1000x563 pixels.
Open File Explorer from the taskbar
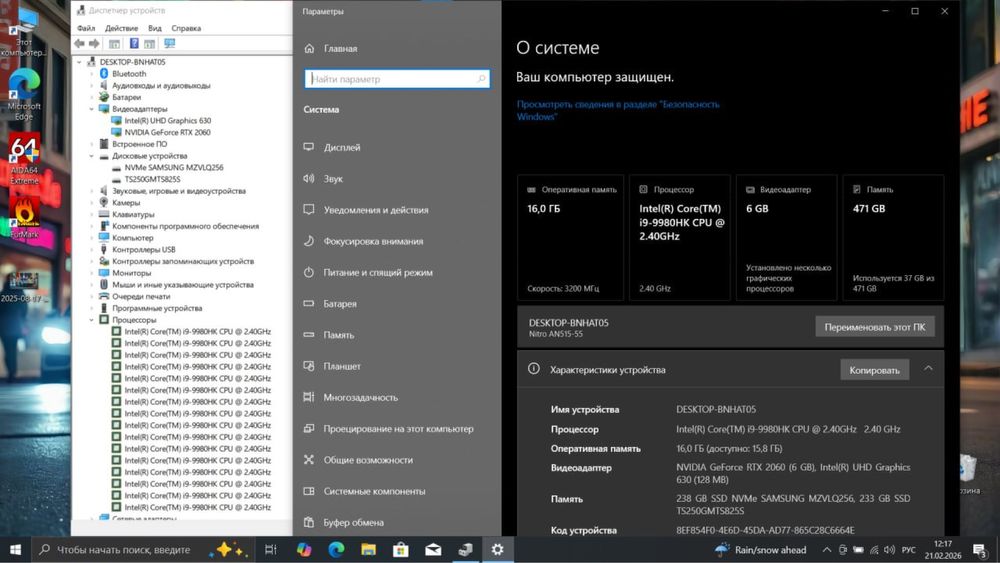[369, 550]
